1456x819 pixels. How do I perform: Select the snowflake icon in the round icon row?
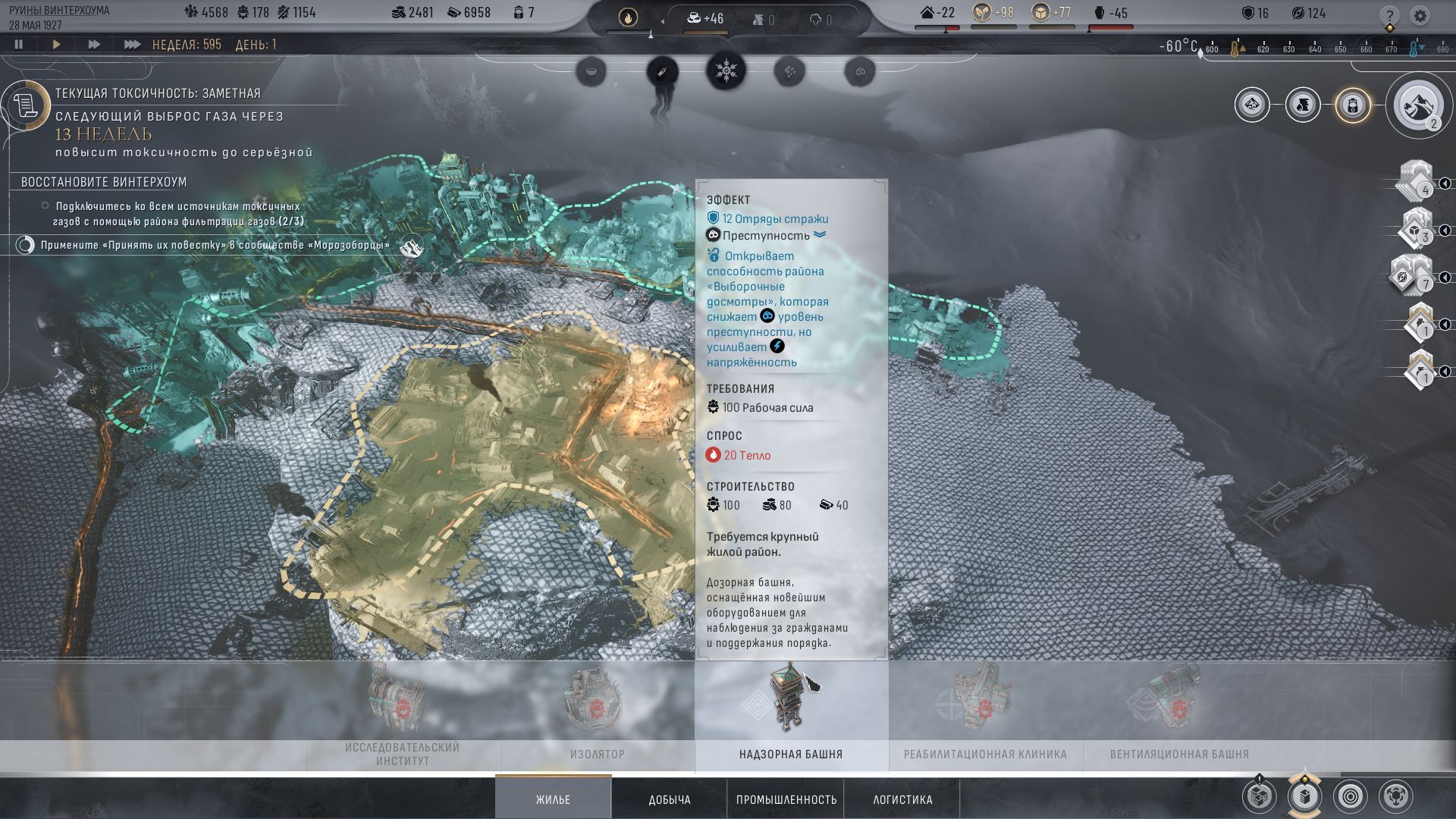tap(726, 71)
